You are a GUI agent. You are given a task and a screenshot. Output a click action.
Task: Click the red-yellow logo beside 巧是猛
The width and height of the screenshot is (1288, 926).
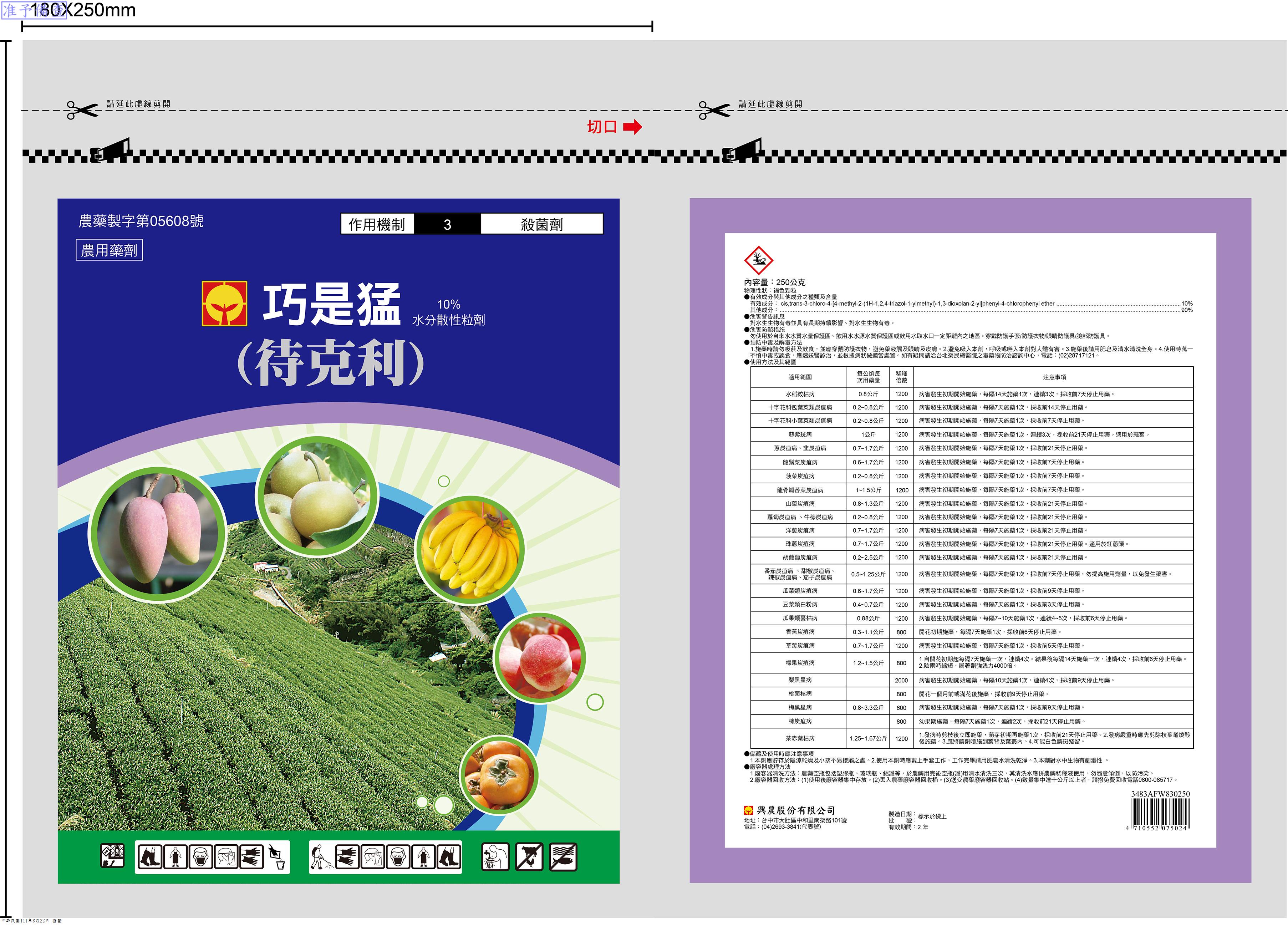pos(224,303)
